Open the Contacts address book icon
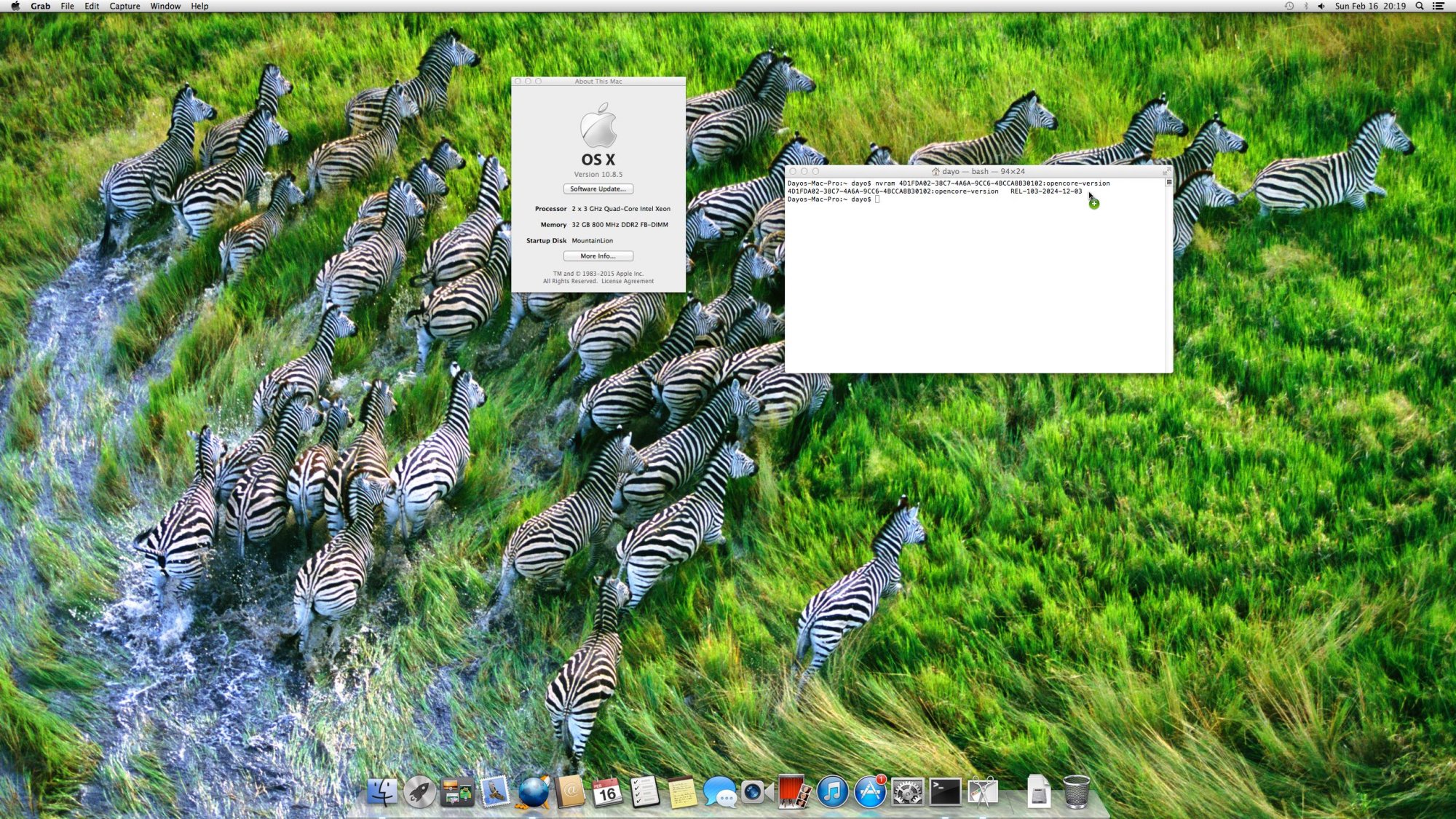 571,792
